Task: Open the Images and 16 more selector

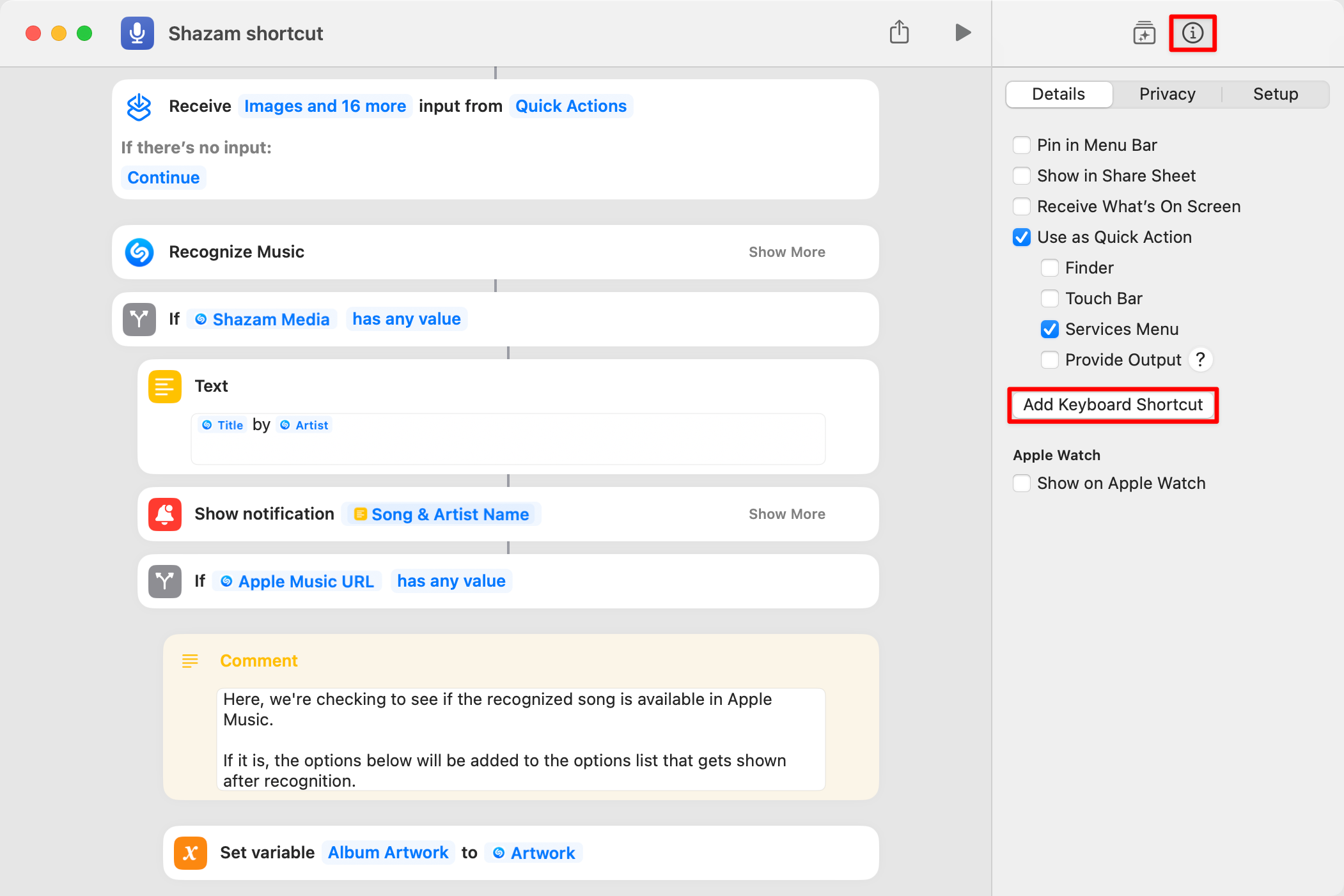Action: pos(325,105)
